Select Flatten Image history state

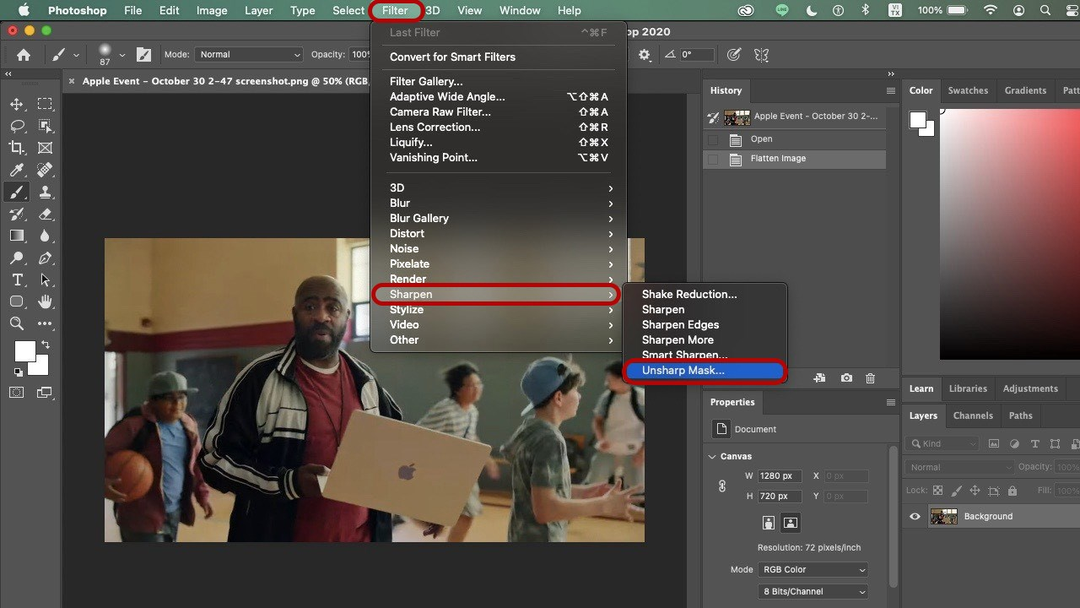coord(778,159)
